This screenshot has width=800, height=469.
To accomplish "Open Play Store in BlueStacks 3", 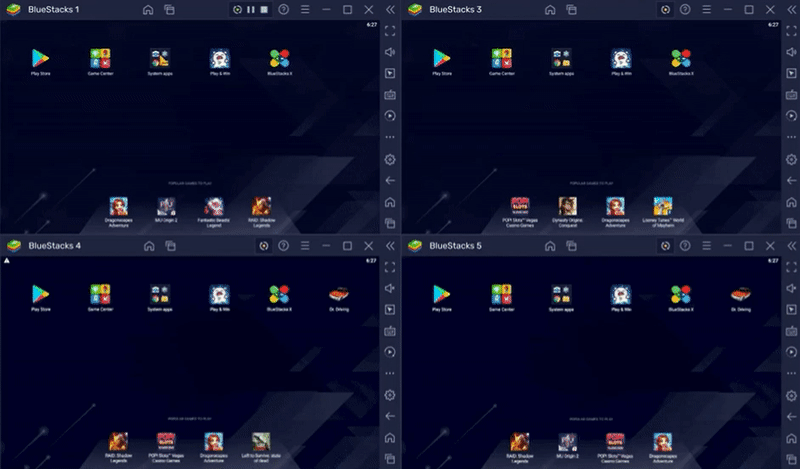I will point(442,59).
